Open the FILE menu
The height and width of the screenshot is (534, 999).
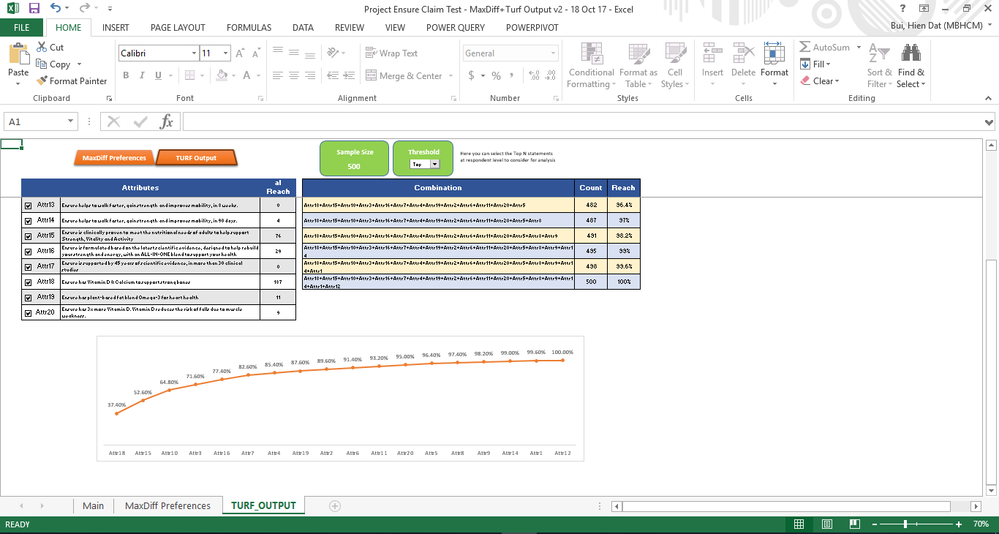pos(22,27)
